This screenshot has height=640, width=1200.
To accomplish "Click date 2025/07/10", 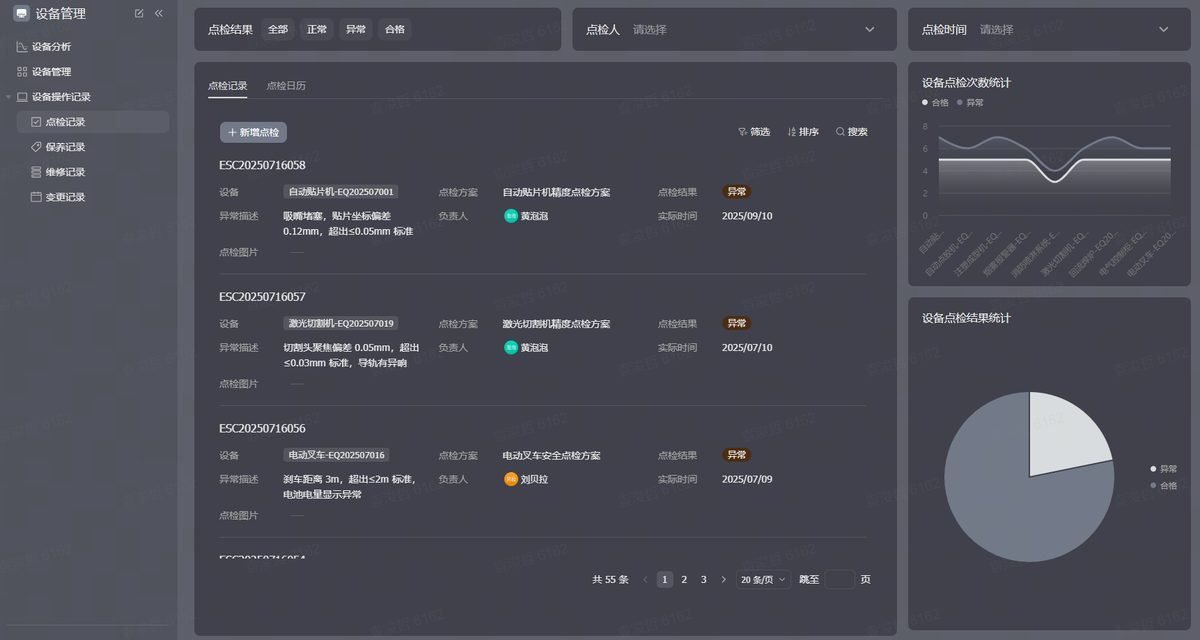I will [x=747, y=348].
